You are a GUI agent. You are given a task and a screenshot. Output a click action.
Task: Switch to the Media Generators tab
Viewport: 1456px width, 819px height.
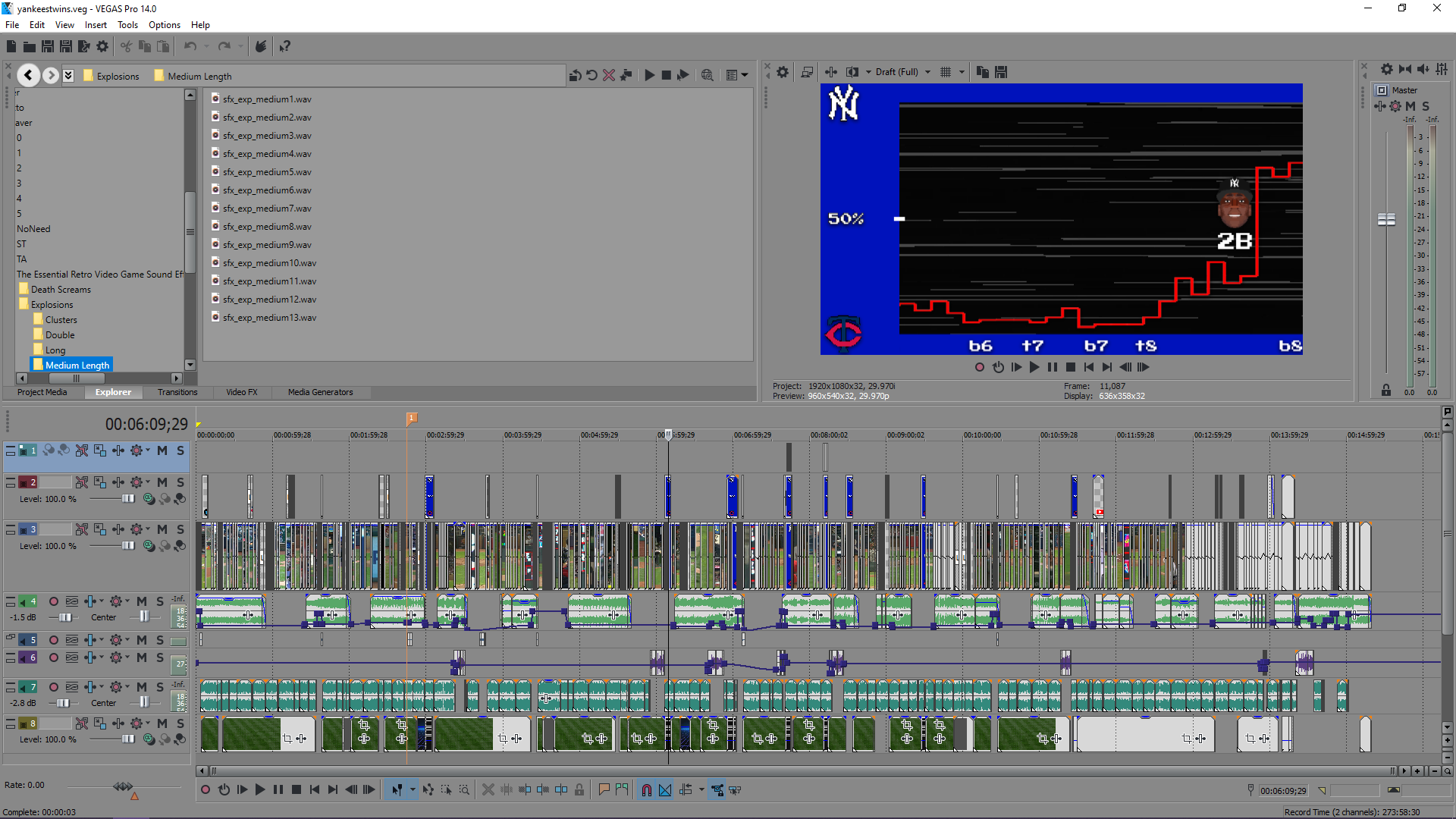pos(320,392)
